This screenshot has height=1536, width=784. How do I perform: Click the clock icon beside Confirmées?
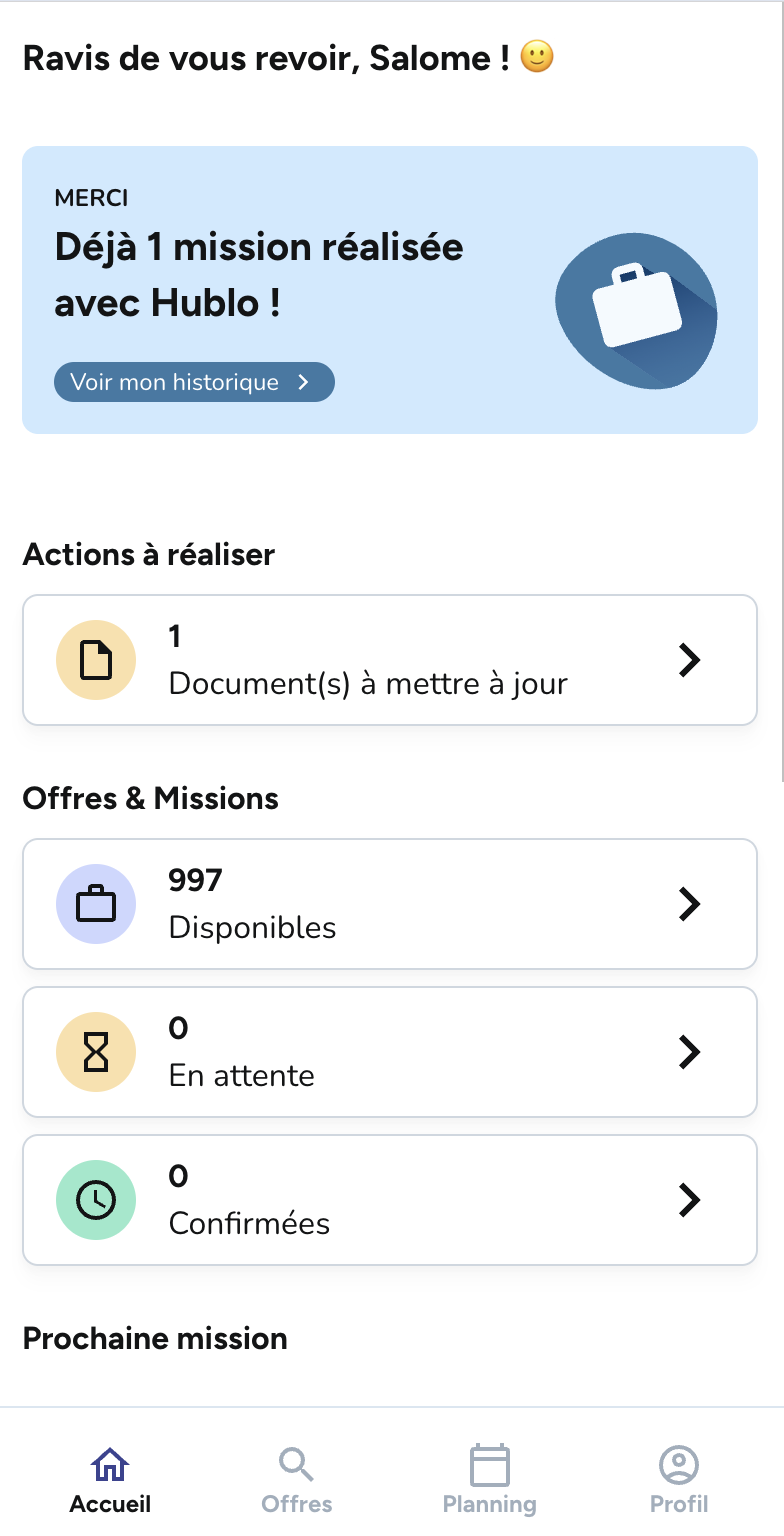click(x=96, y=1200)
